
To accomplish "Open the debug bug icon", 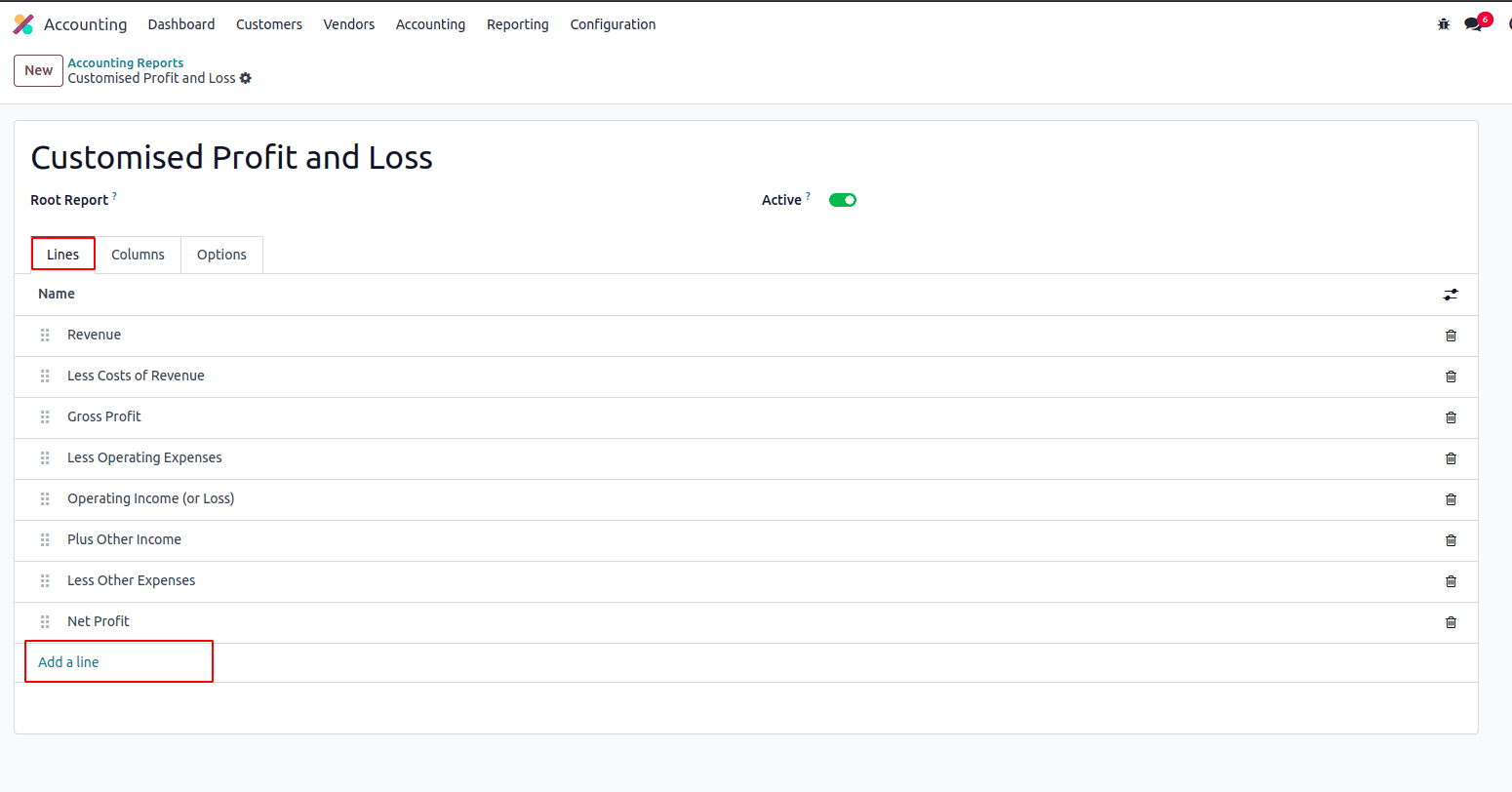I will [1444, 24].
